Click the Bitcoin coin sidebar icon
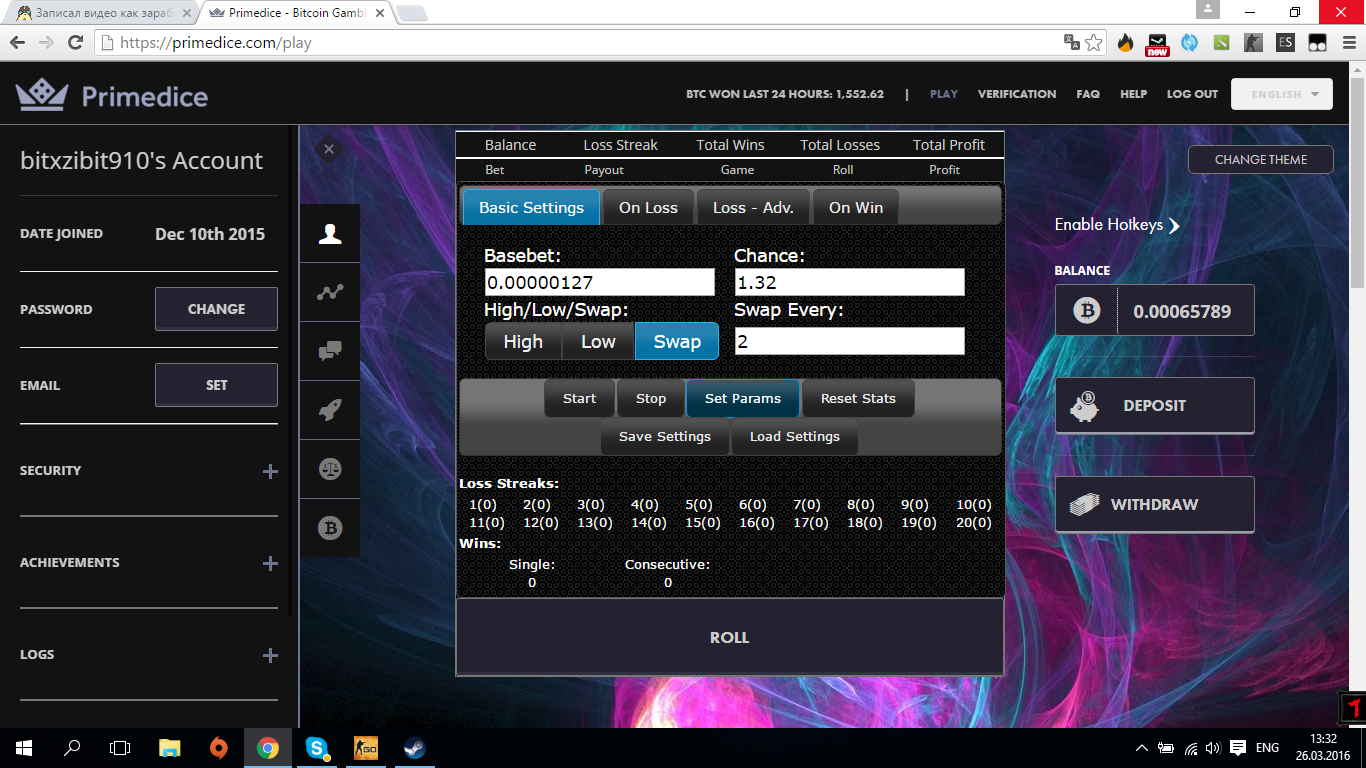This screenshot has width=1366, height=768. tap(330, 527)
